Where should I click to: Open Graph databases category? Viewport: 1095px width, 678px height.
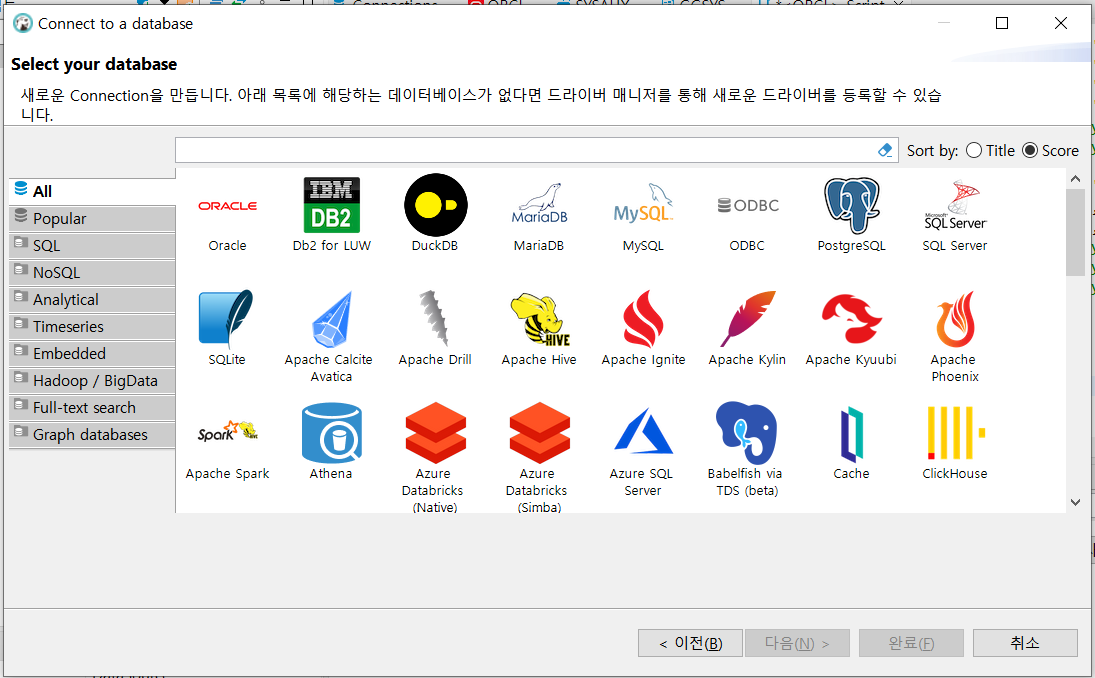point(92,434)
